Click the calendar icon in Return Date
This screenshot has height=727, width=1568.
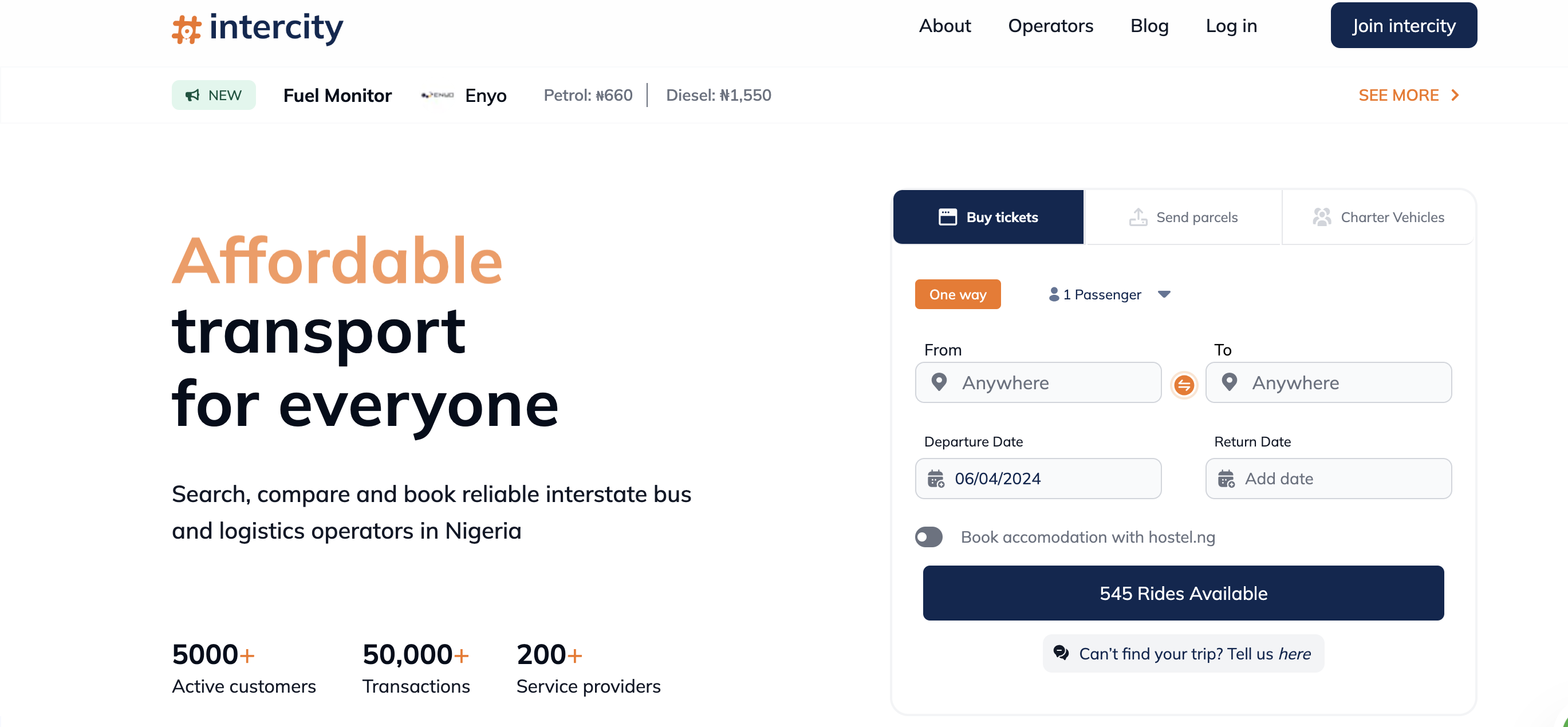(x=1226, y=479)
